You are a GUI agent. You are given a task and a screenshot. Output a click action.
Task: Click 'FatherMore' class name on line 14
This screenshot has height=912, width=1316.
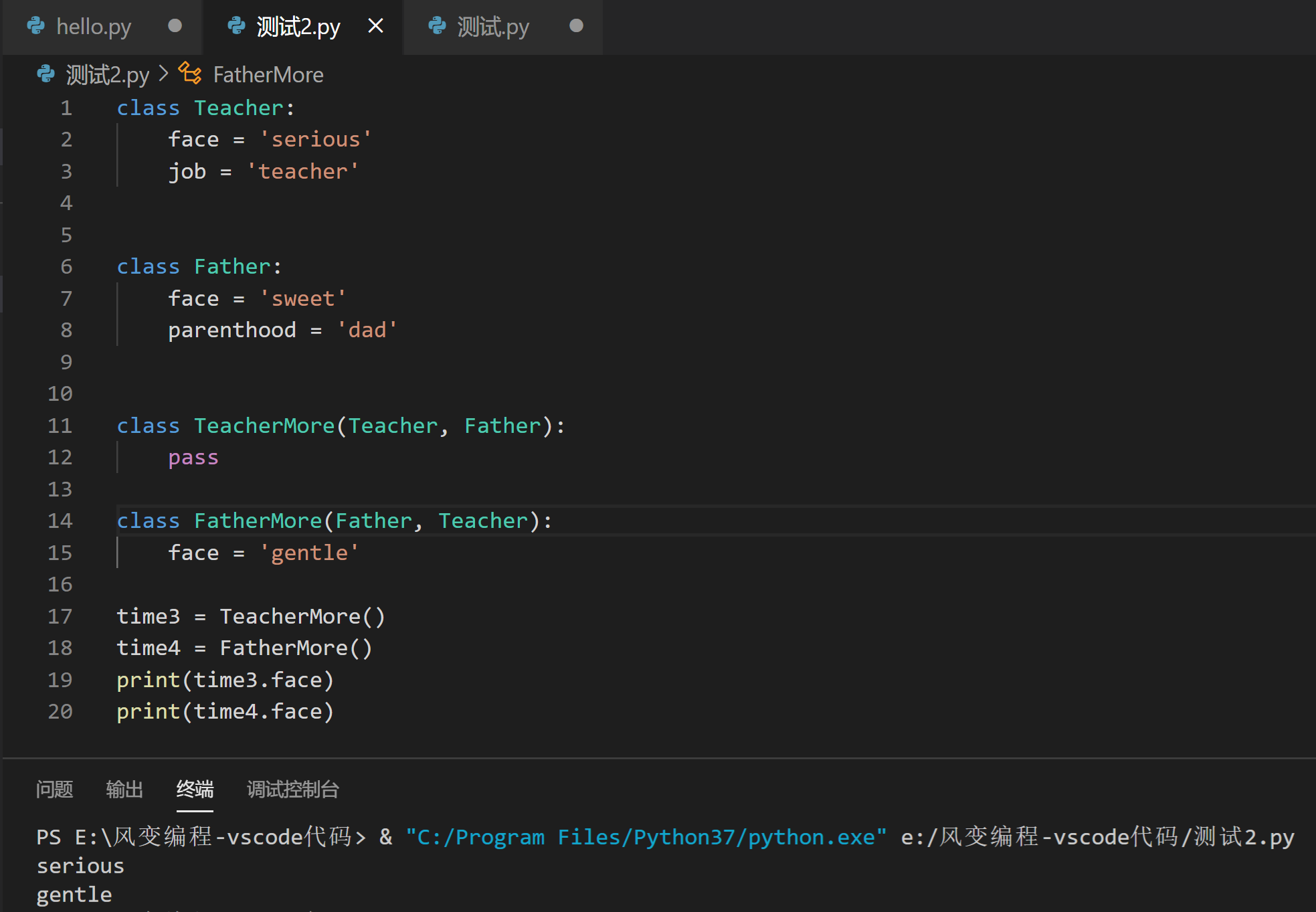click(x=258, y=521)
